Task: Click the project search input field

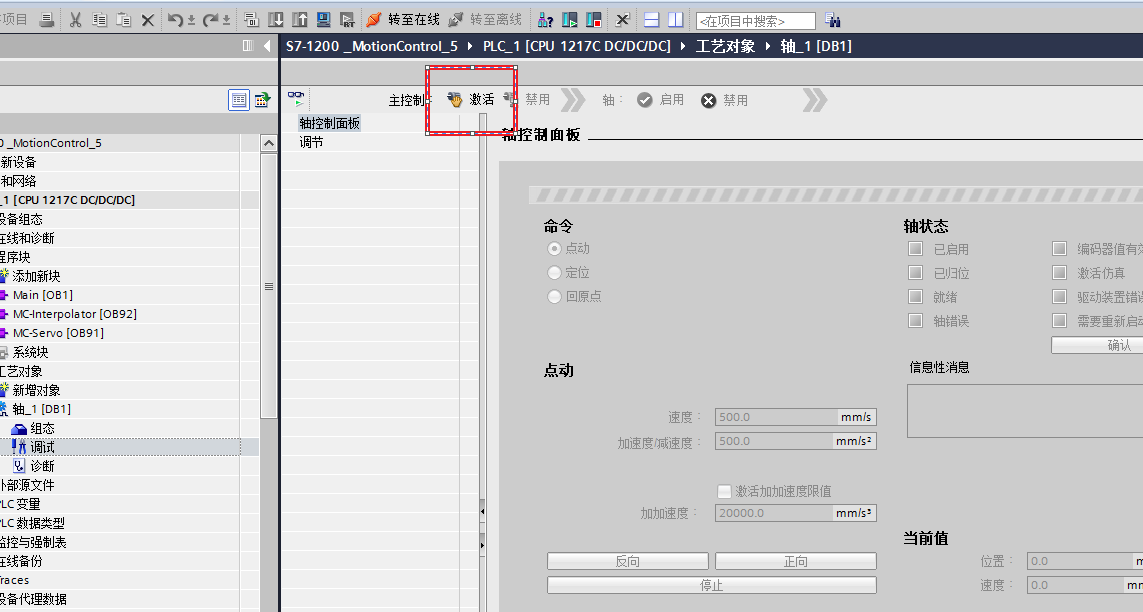Action: point(755,21)
